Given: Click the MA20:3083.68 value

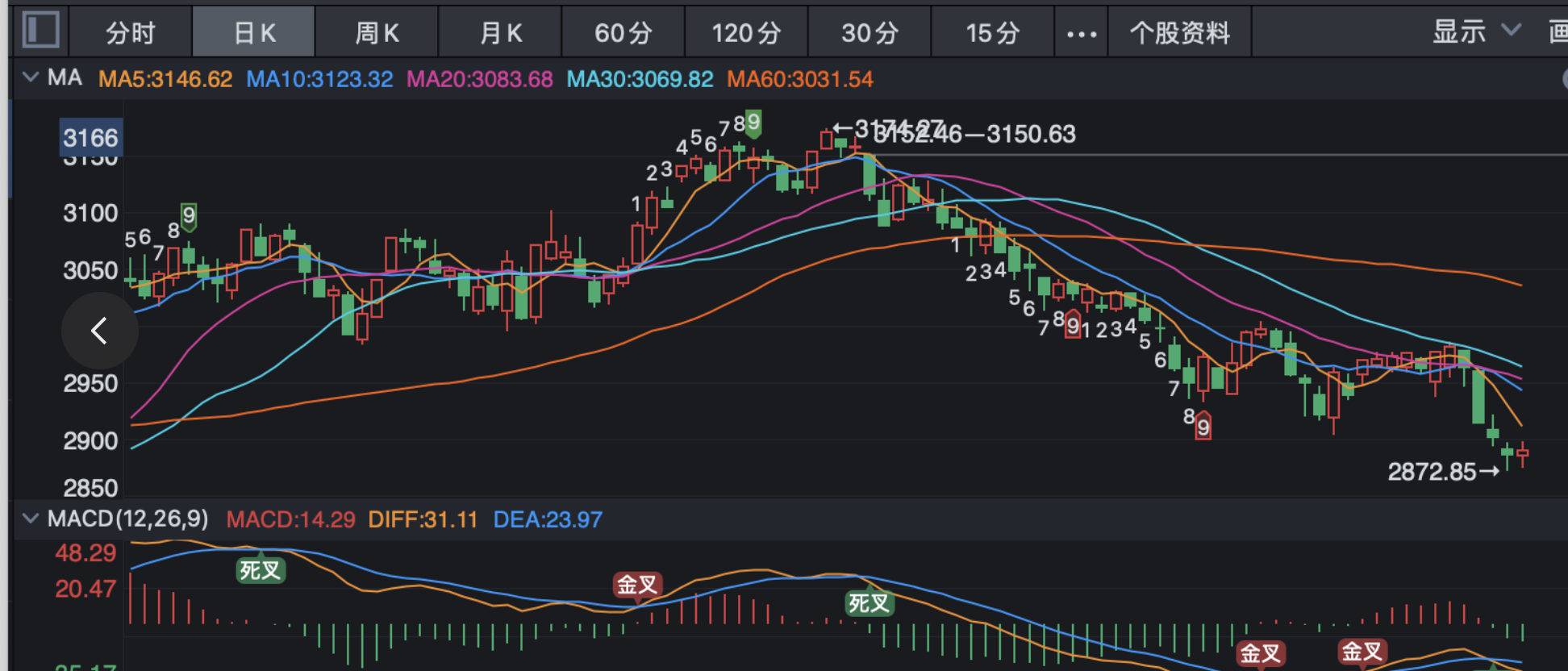Looking at the screenshot, I should pos(479,79).
